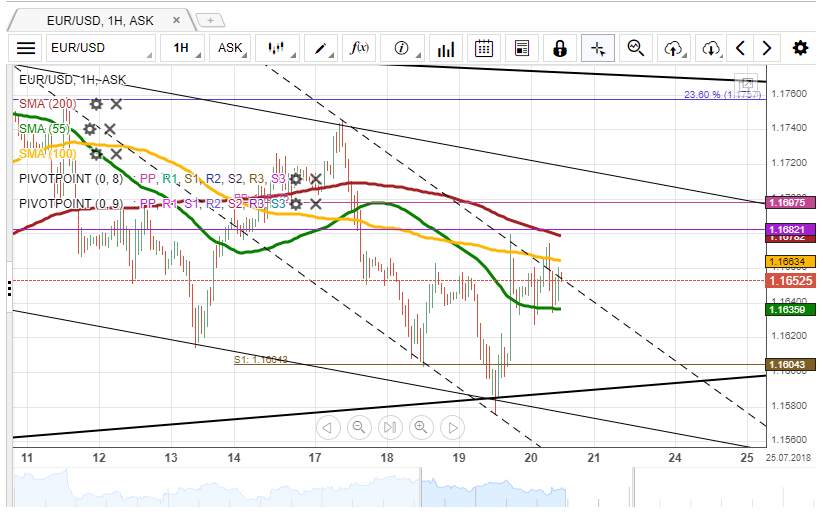This screenshot has width=823, height=517.
Task: Add a new chart tab
Action: pyautogui.click(x=211, y=19)
